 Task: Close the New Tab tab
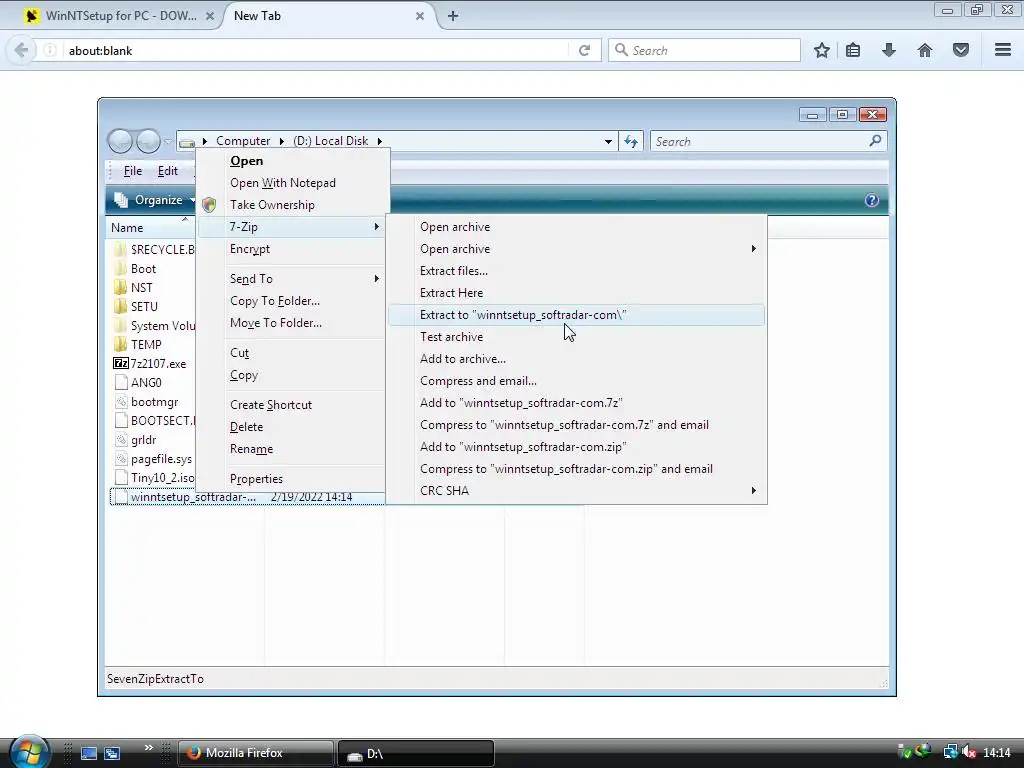click(x=420, y=16)
